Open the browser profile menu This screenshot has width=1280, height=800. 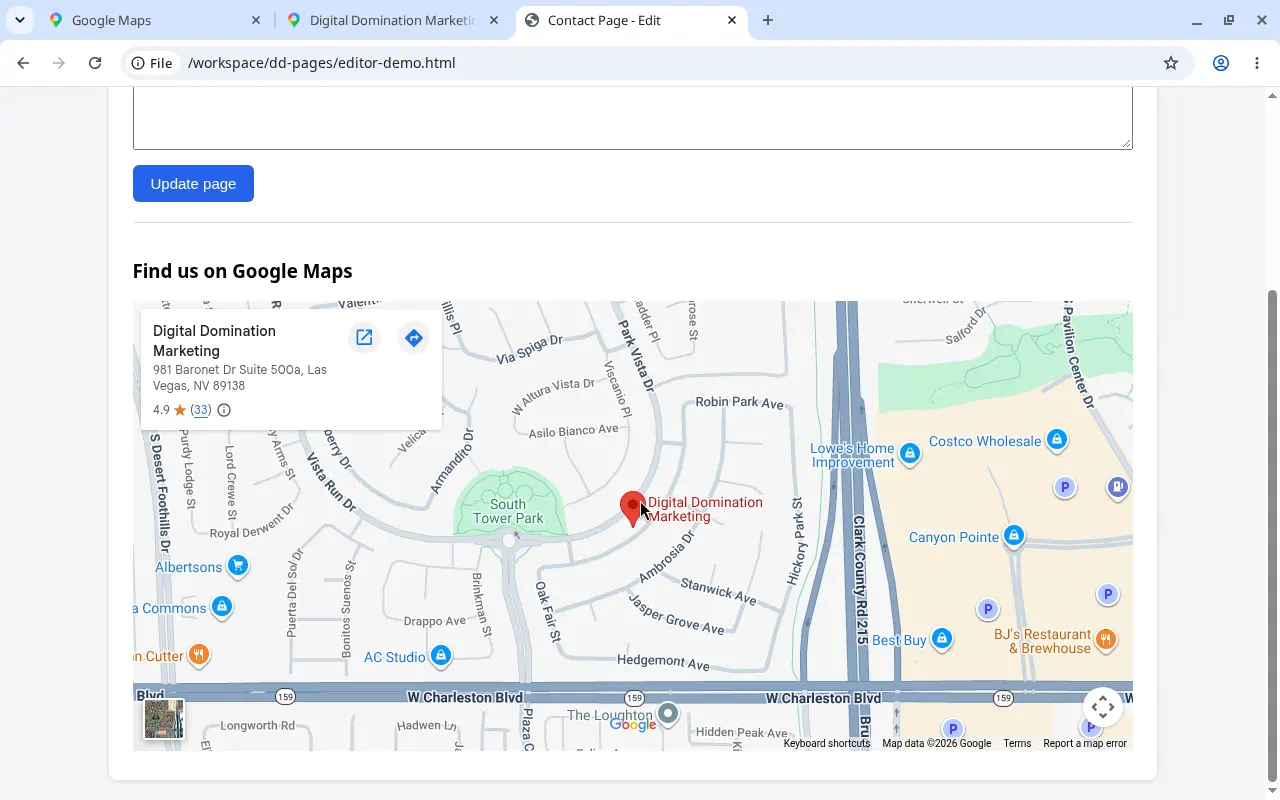1221,63
